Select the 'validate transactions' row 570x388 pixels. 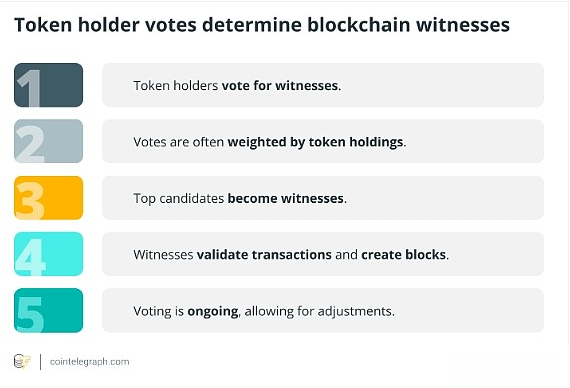coord(323,254)
